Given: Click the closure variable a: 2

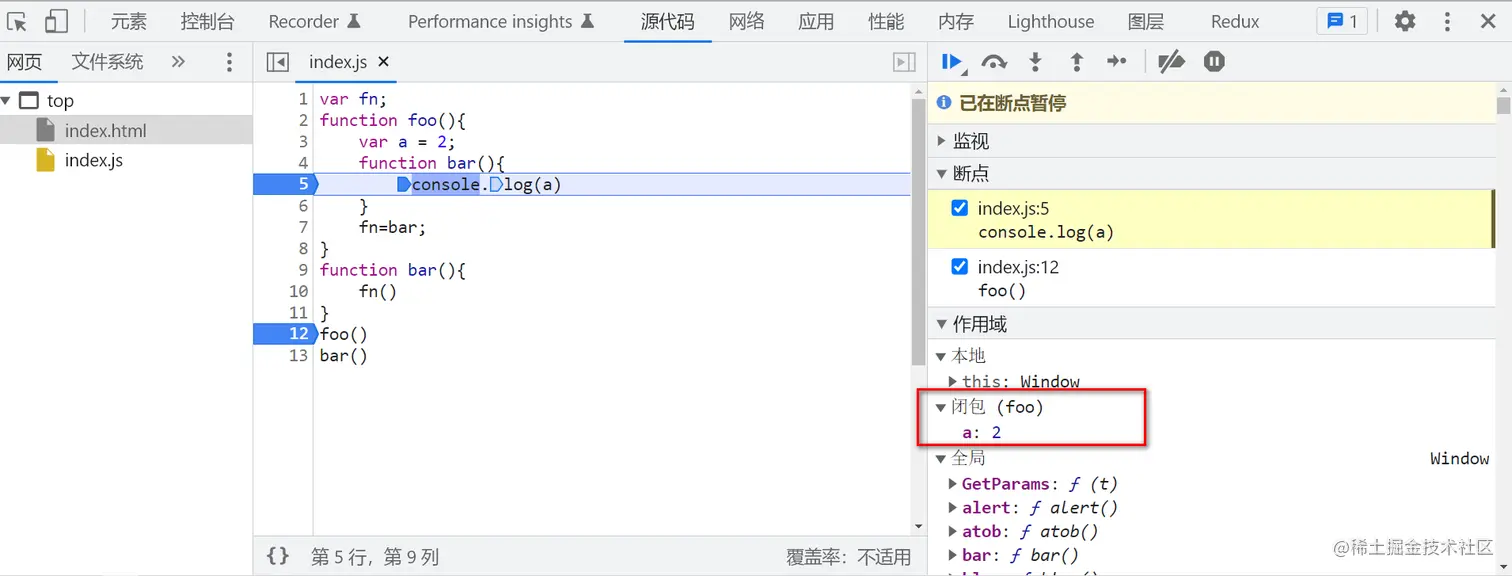Looking at the screenshot, I should [x=982, y=432].
